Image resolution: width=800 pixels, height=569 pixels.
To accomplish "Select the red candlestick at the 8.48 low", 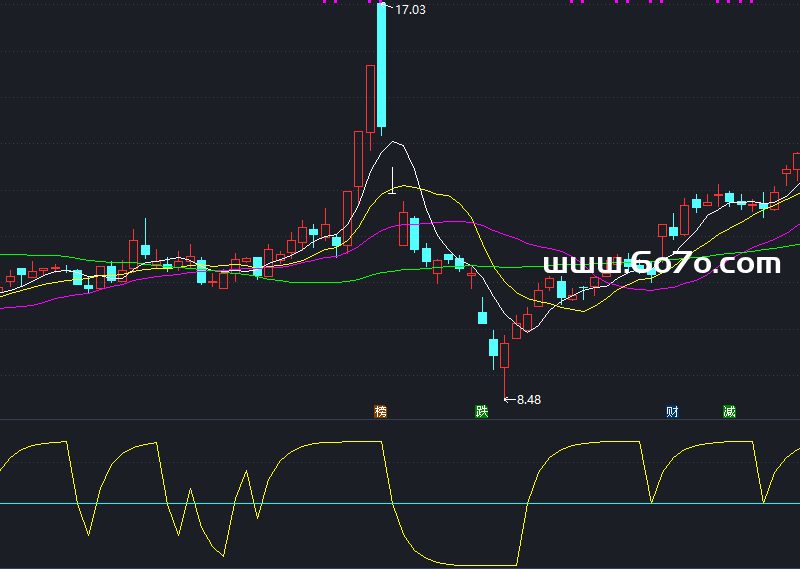I will (x=505, y=355).
